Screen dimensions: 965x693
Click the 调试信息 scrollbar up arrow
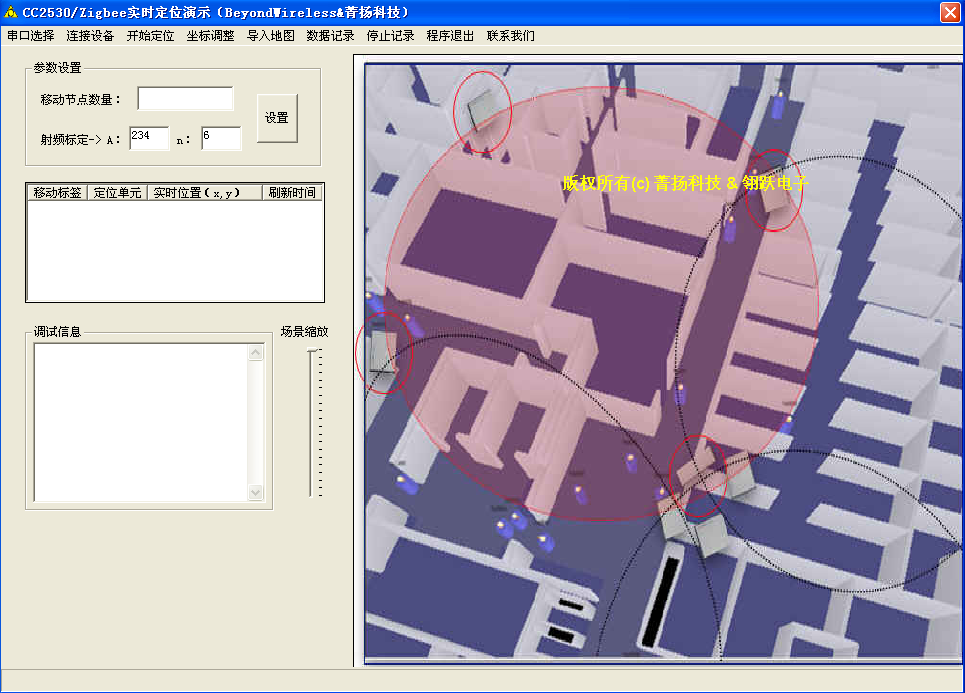coord(256,352)
